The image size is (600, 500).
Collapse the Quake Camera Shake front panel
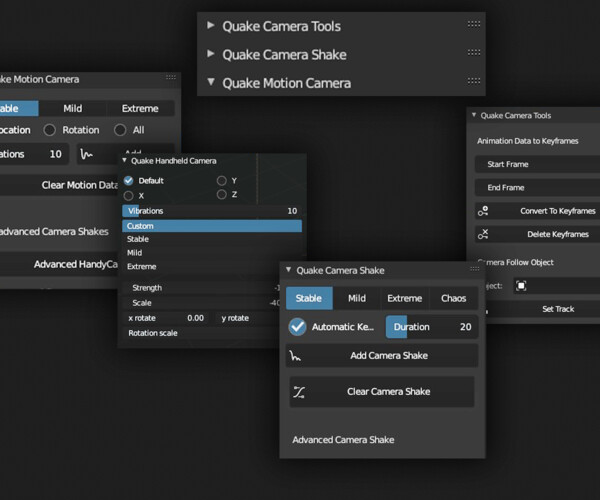289,270
